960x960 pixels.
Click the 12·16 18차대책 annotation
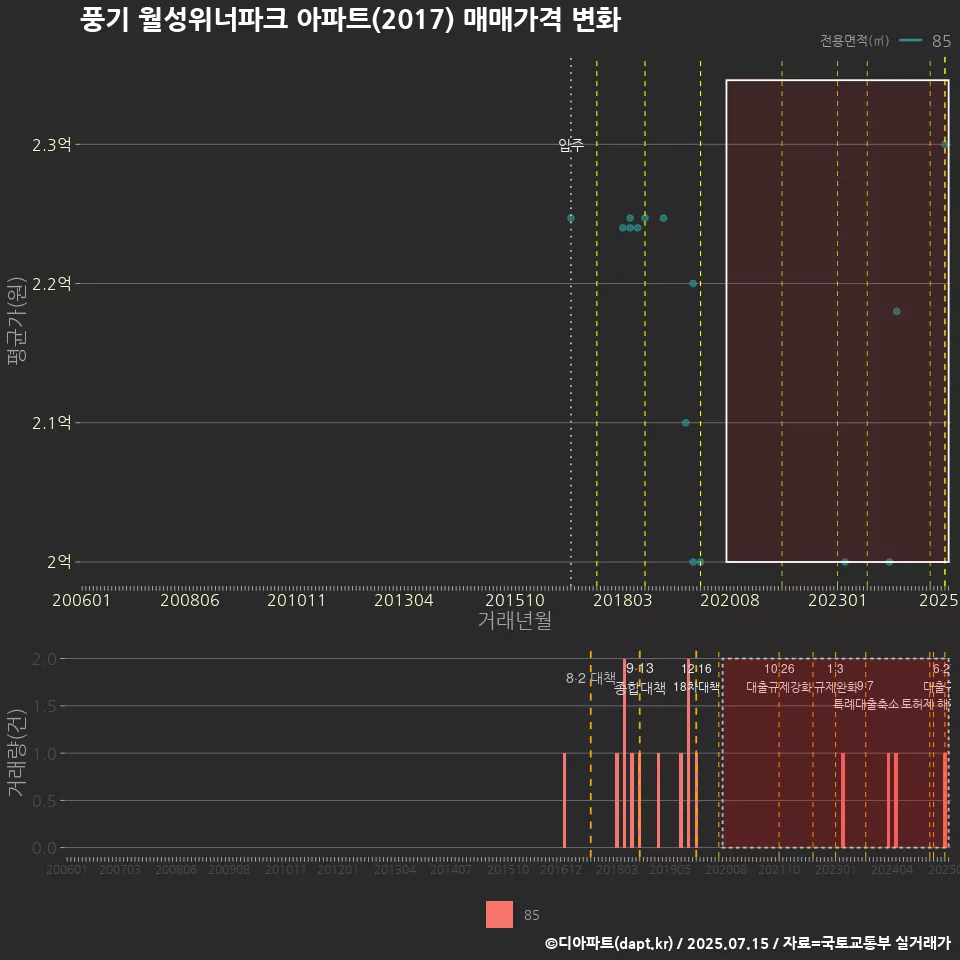tap(696, 678)
